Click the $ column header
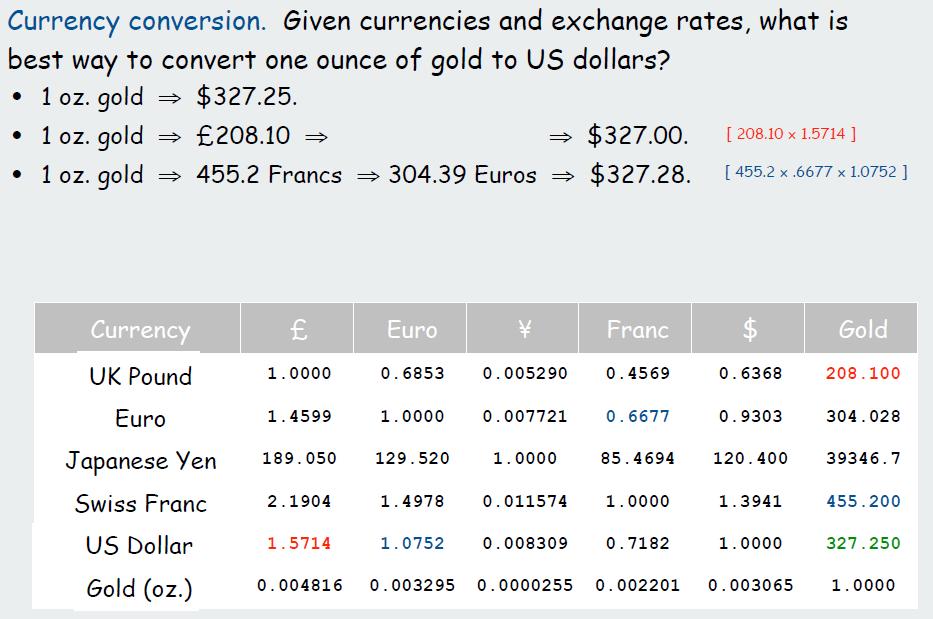 748,329
